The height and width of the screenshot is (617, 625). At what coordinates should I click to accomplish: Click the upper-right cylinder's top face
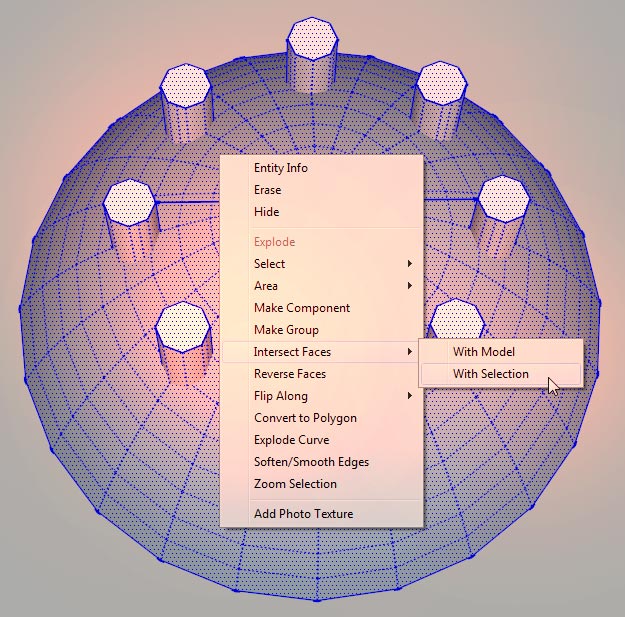coord(441,83)
